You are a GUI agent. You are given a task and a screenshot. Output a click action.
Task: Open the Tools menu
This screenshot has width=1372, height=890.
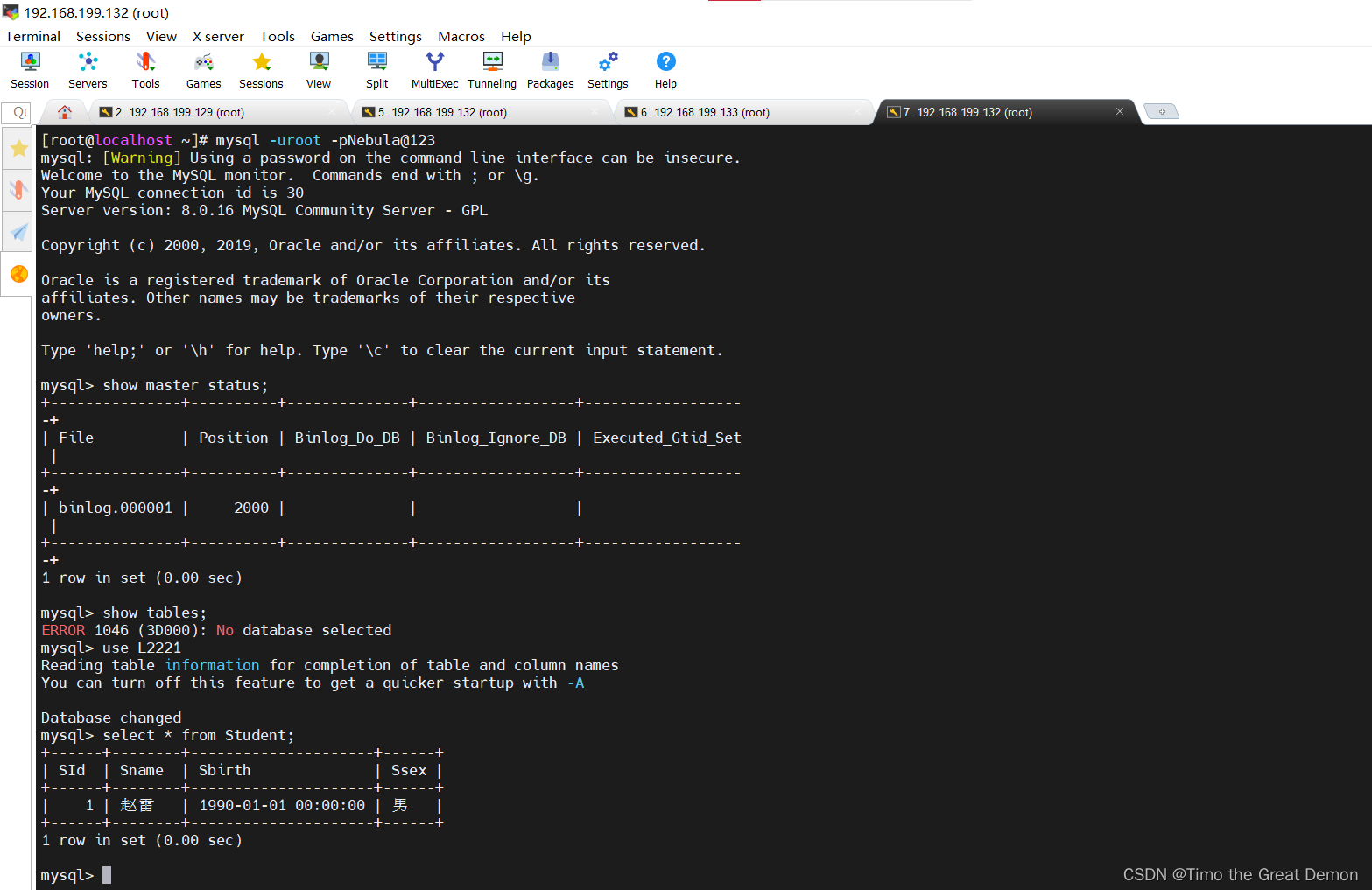pos(278,36)
